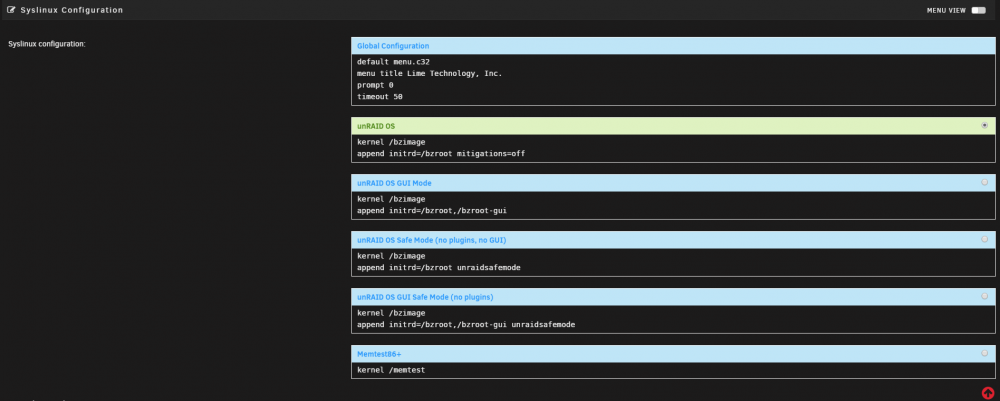This screenshot has width=1000, height=401.
Task: Click the Syslinux Configuration edit icon
Action: tap(11, 10)
